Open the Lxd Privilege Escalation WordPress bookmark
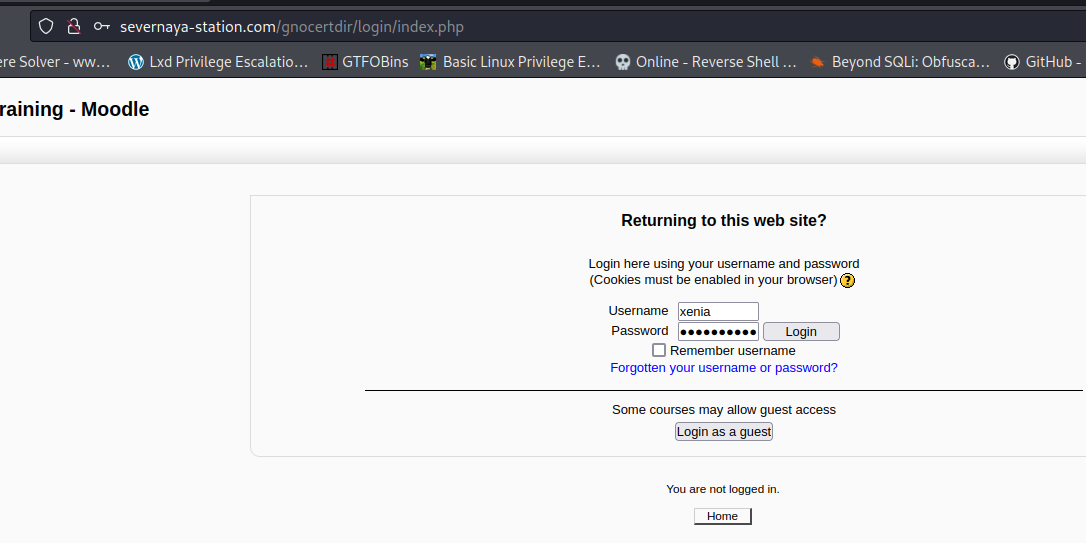This screenshot has height=543, width=1086. pos(218,62)
